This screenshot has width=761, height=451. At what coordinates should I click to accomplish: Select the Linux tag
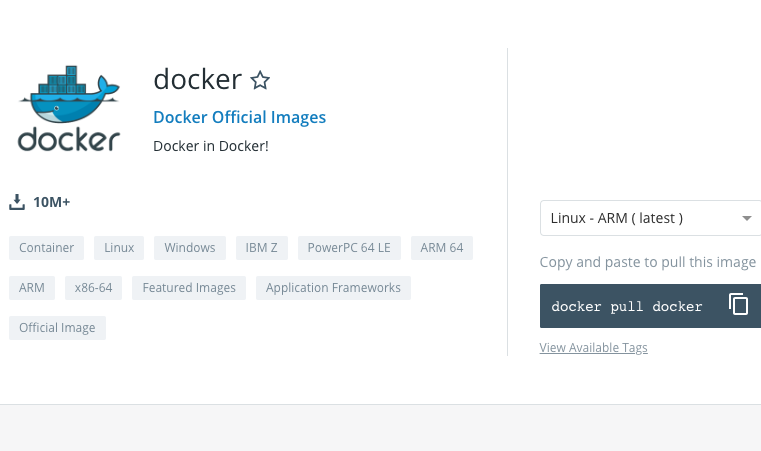(119, 248)
